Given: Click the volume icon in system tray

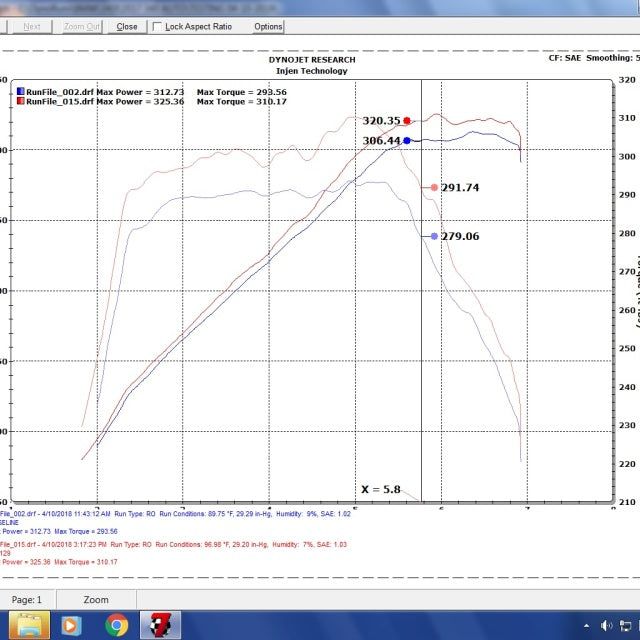Looking at the screenshot, I should [628, 625].
